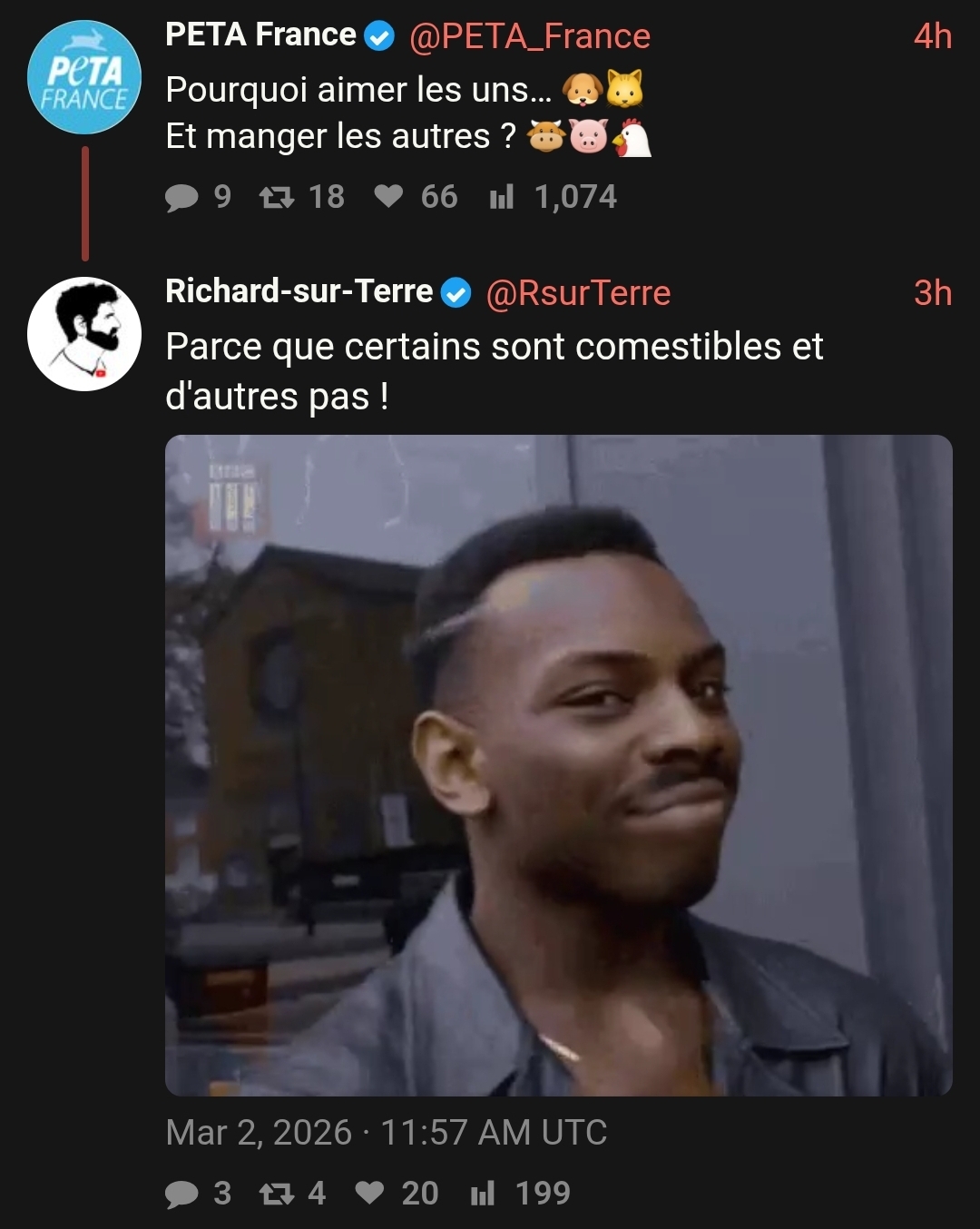Image resolution: width=980 pixels, height=1229 pixels.
Task: Open Richard-sur-Terre's bearded avatar
Action: pos(84,333)
